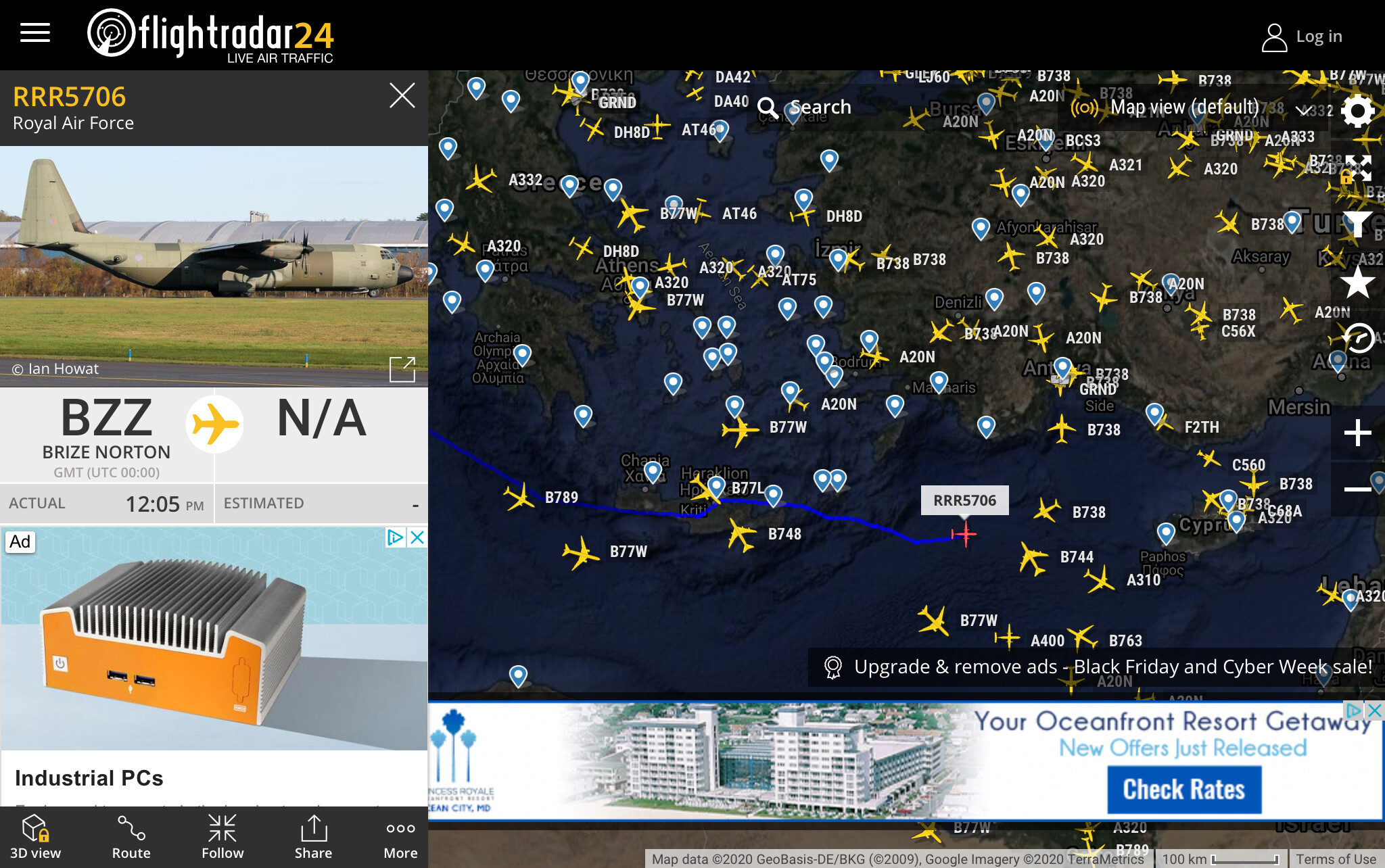Open bookmarks star icon
Image resolution: width=1385 pixels, height=868 pixels.
(x=1357, y=282)
